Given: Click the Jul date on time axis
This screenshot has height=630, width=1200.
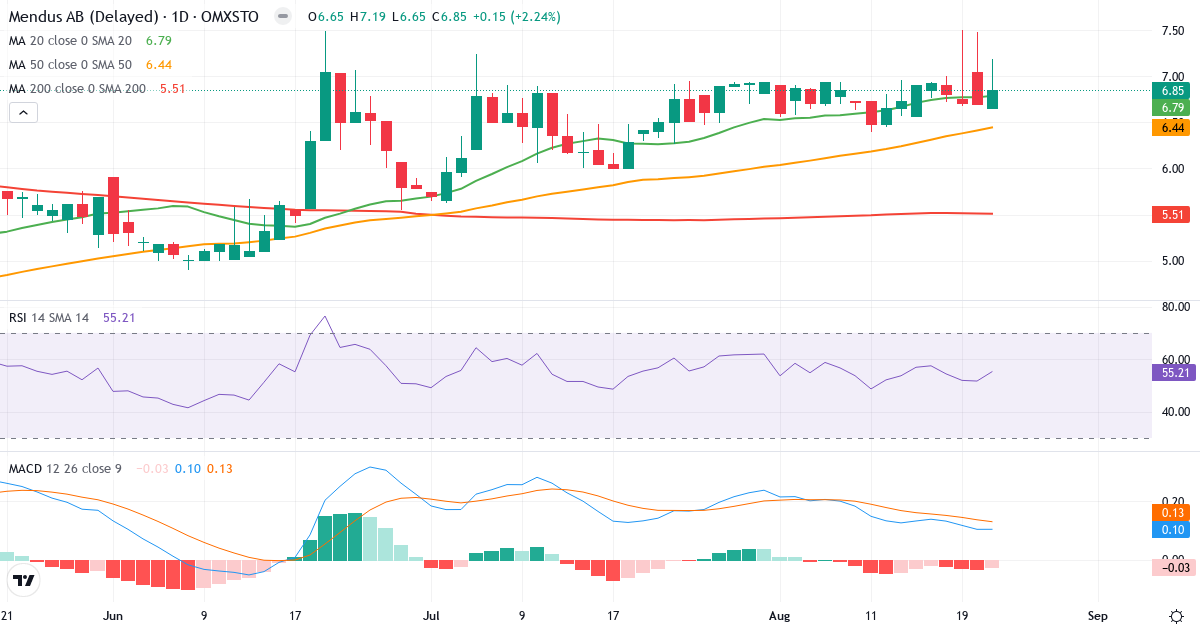Looking at the screenshot, I should pyautogui.click(x=432, y=616).
